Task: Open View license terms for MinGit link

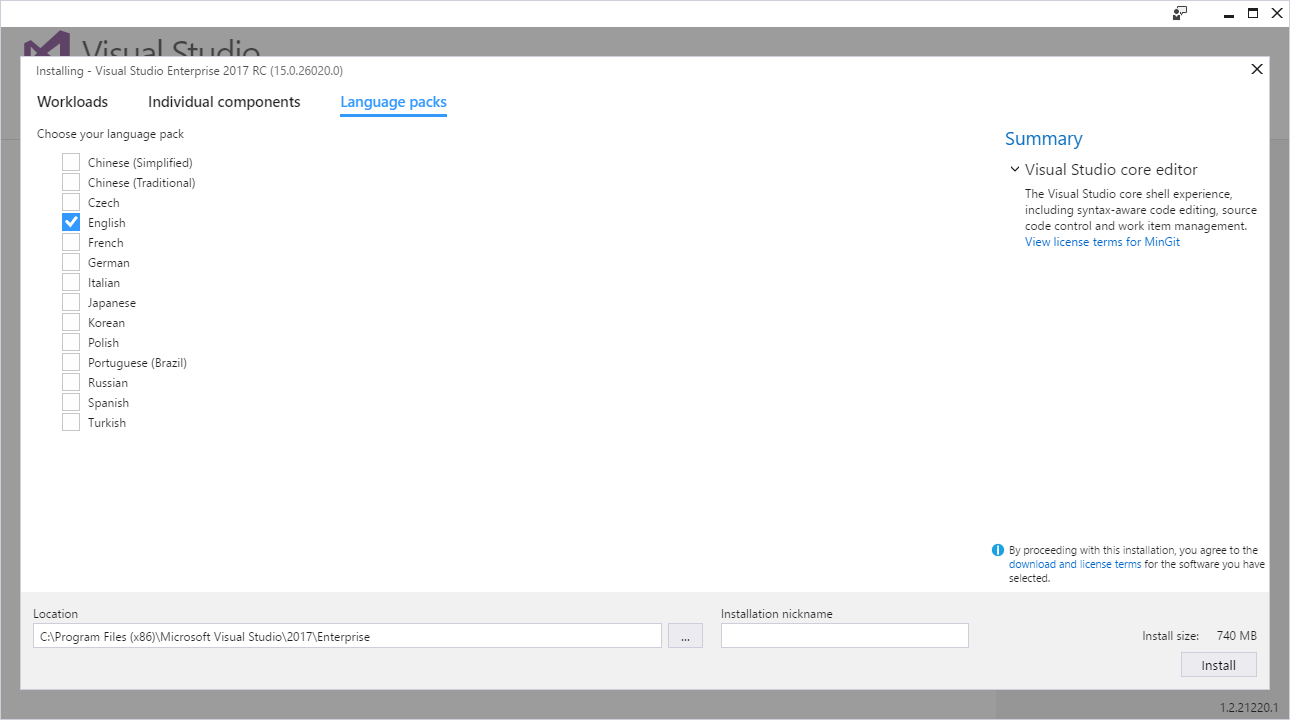Action: coord(1102,242)
